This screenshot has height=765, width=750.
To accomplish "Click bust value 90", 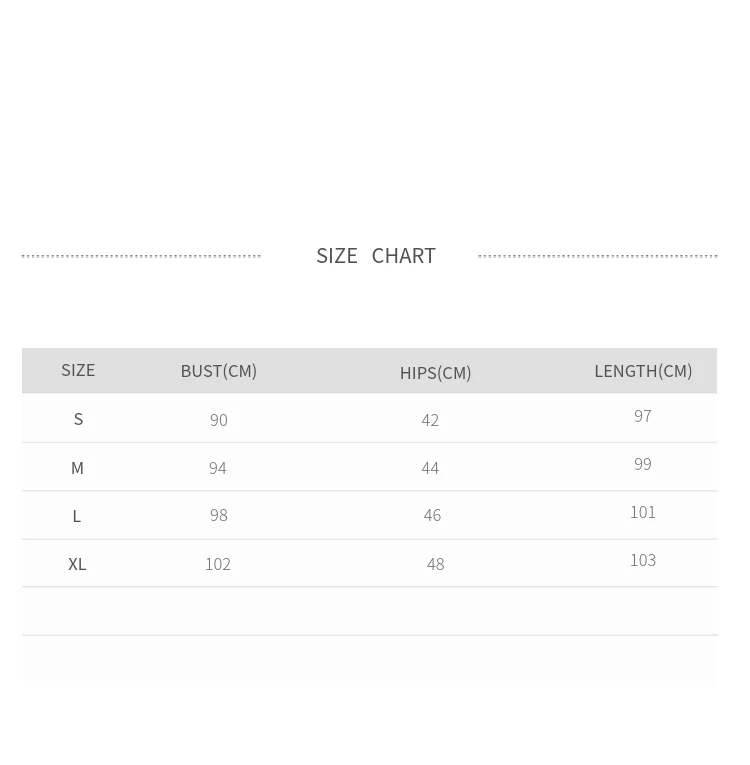I will pyautogui.click(x=219, y=420).
